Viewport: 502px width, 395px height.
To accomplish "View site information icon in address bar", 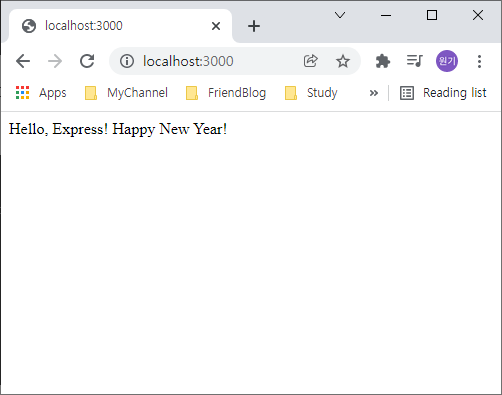I will coord(127,61).
